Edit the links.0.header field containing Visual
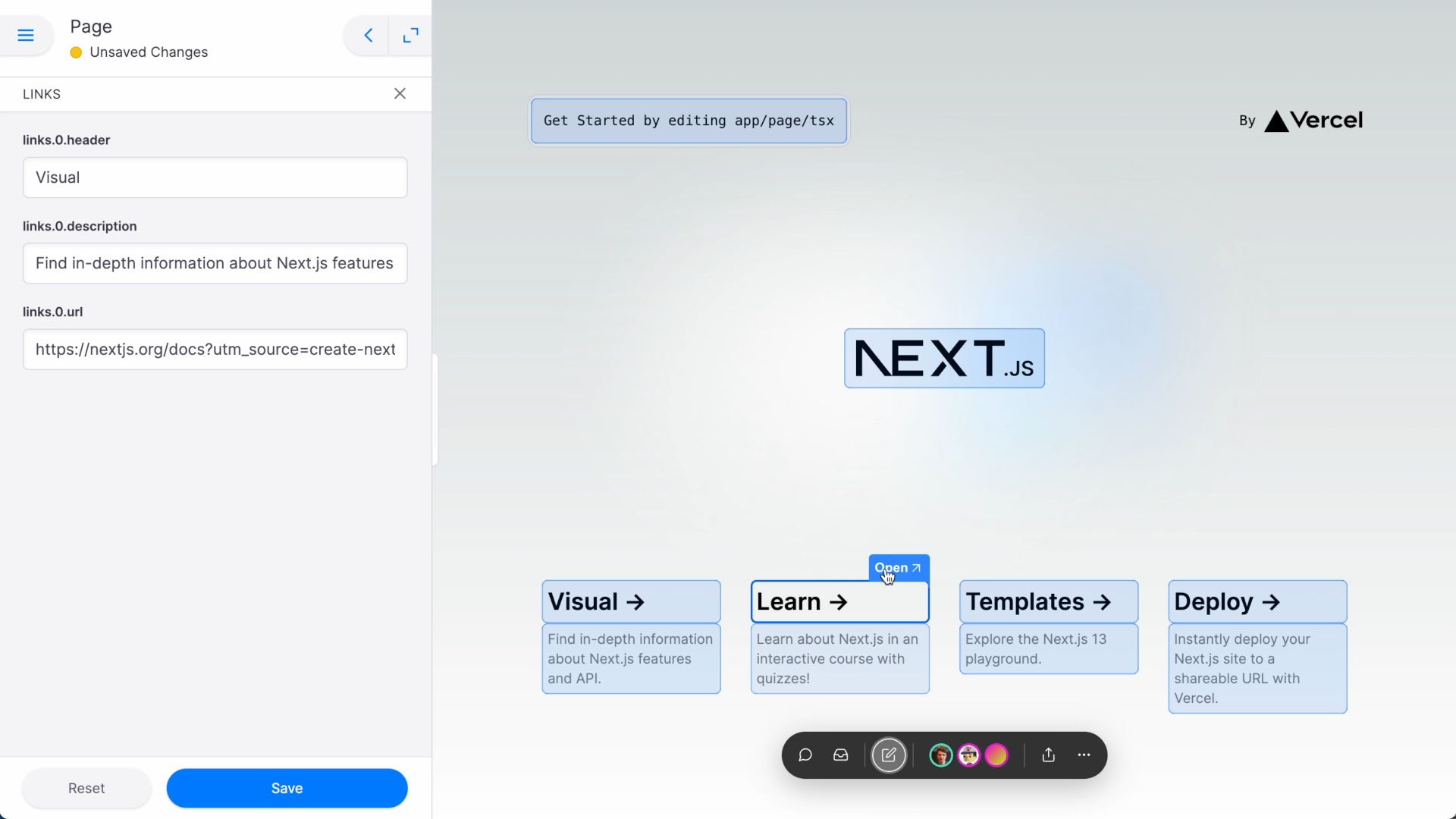 [215, 177]
